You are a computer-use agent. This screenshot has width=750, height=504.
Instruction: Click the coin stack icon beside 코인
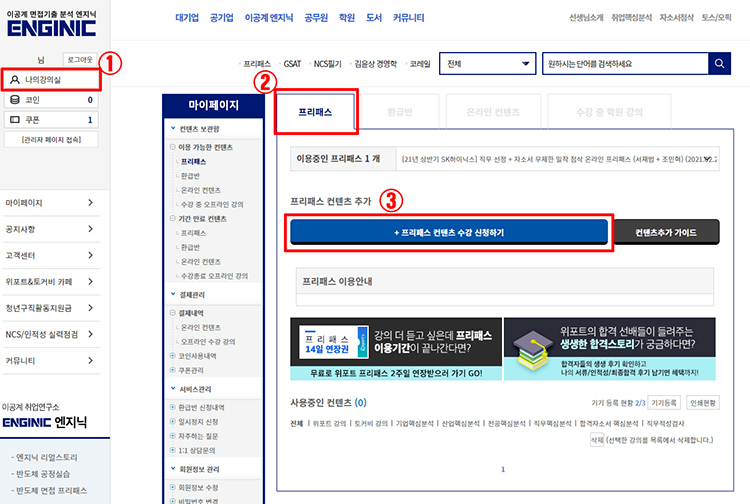point(14,100)
